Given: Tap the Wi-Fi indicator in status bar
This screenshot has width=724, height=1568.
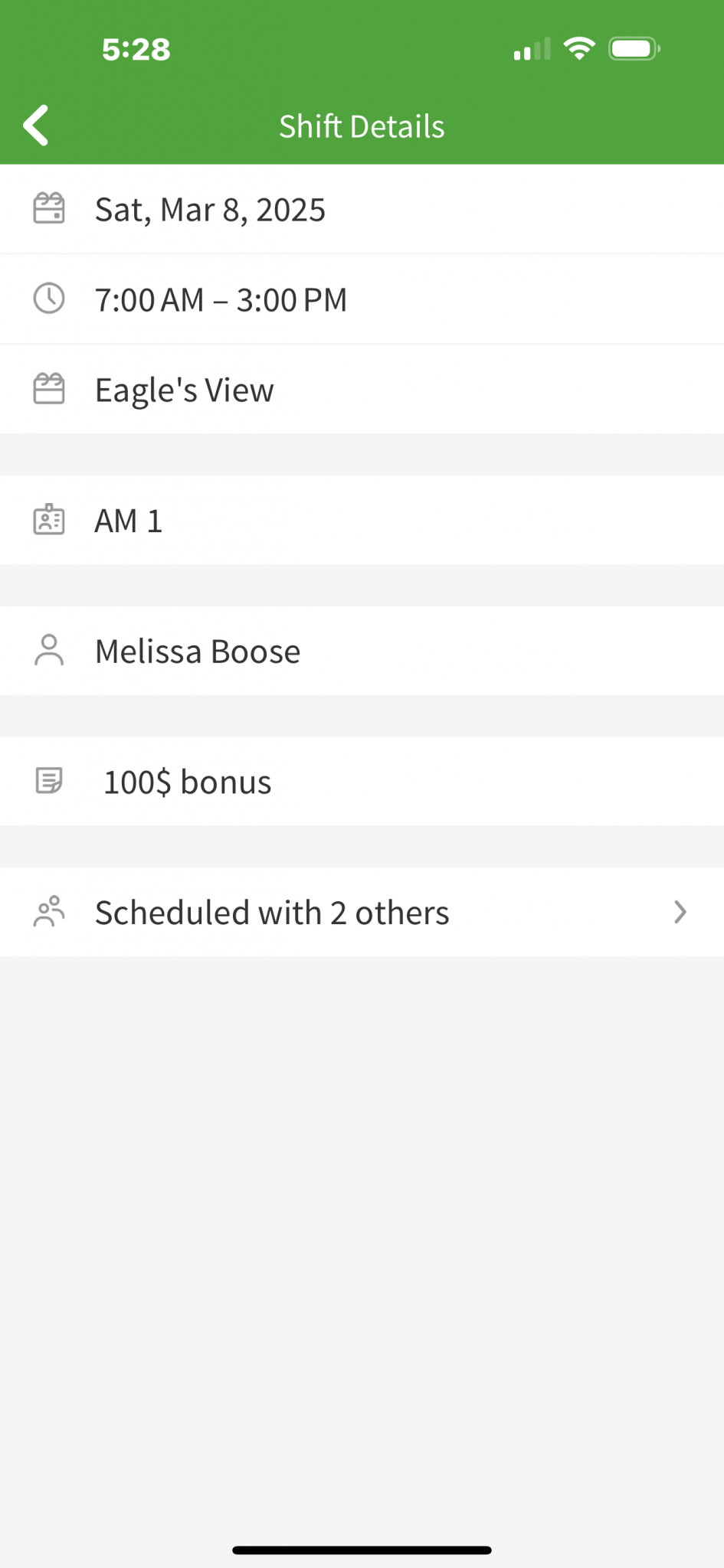Looking at the screenshot, I should tap(579, 49).
